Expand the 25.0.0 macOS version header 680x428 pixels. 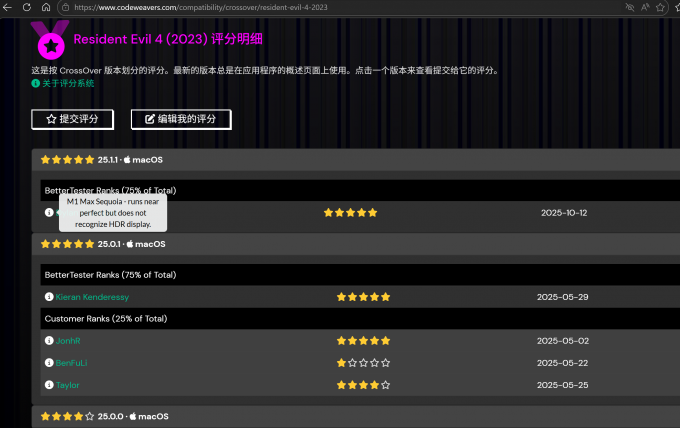point(356,416)
